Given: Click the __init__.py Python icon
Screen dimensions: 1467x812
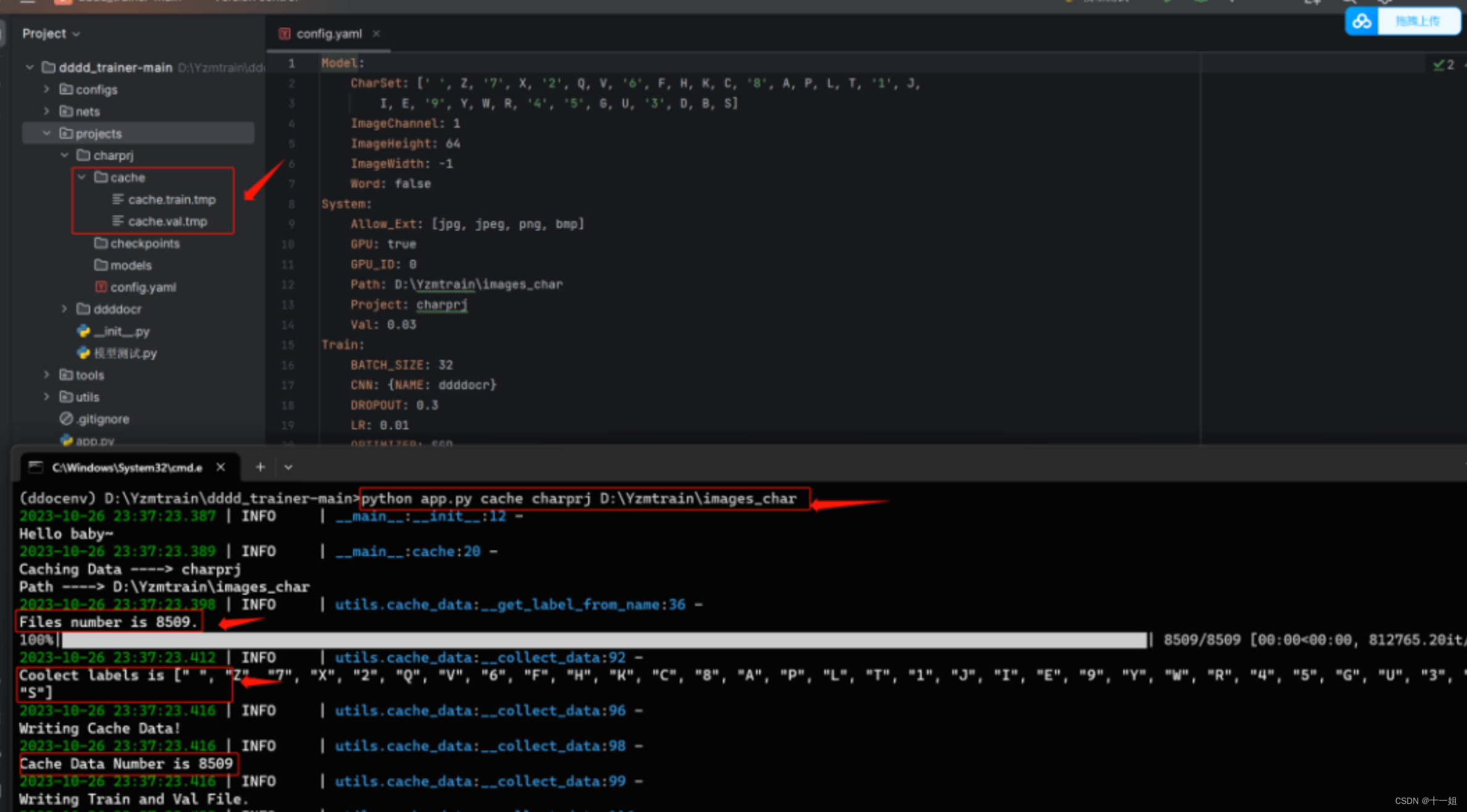Looking at the screenshot, I should point(83,331).
